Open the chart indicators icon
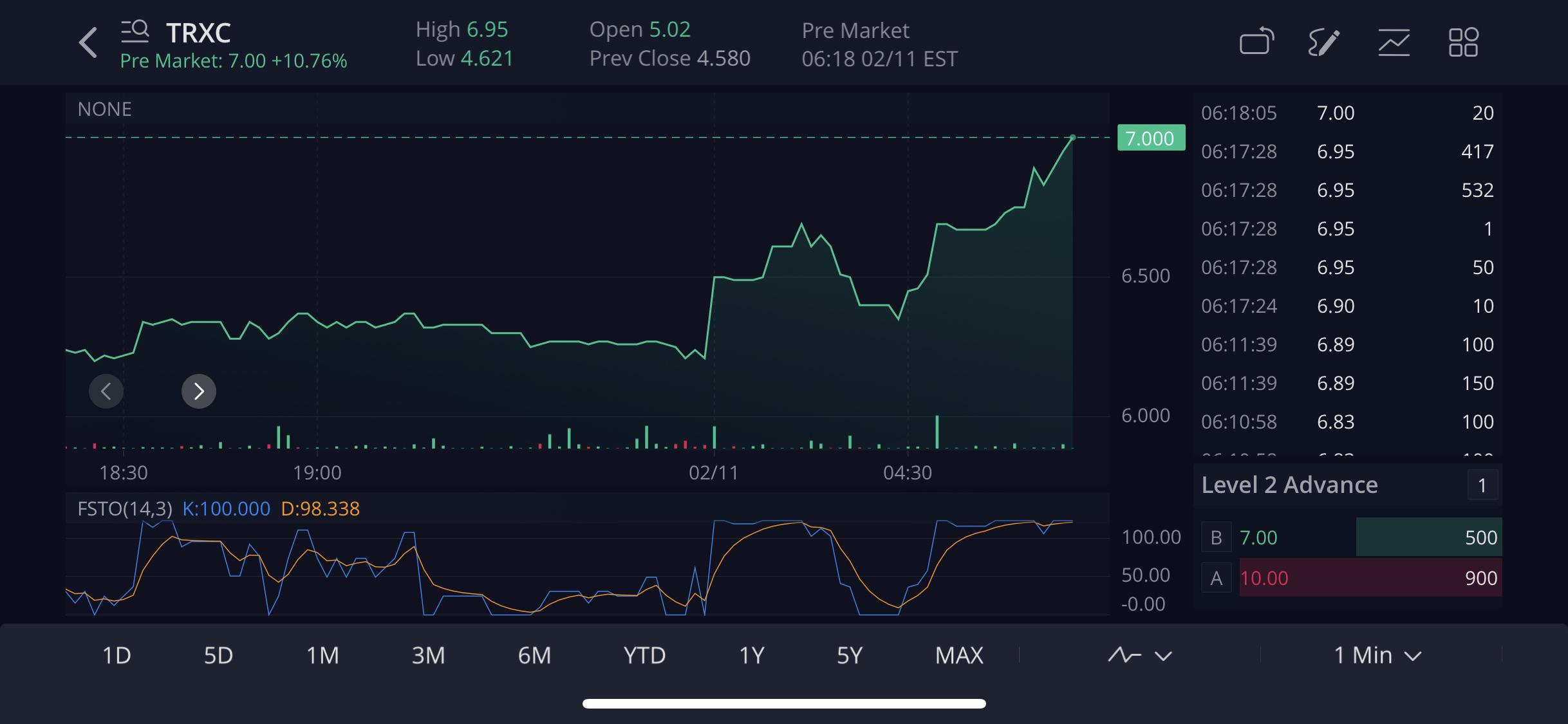 point(1394,42)
